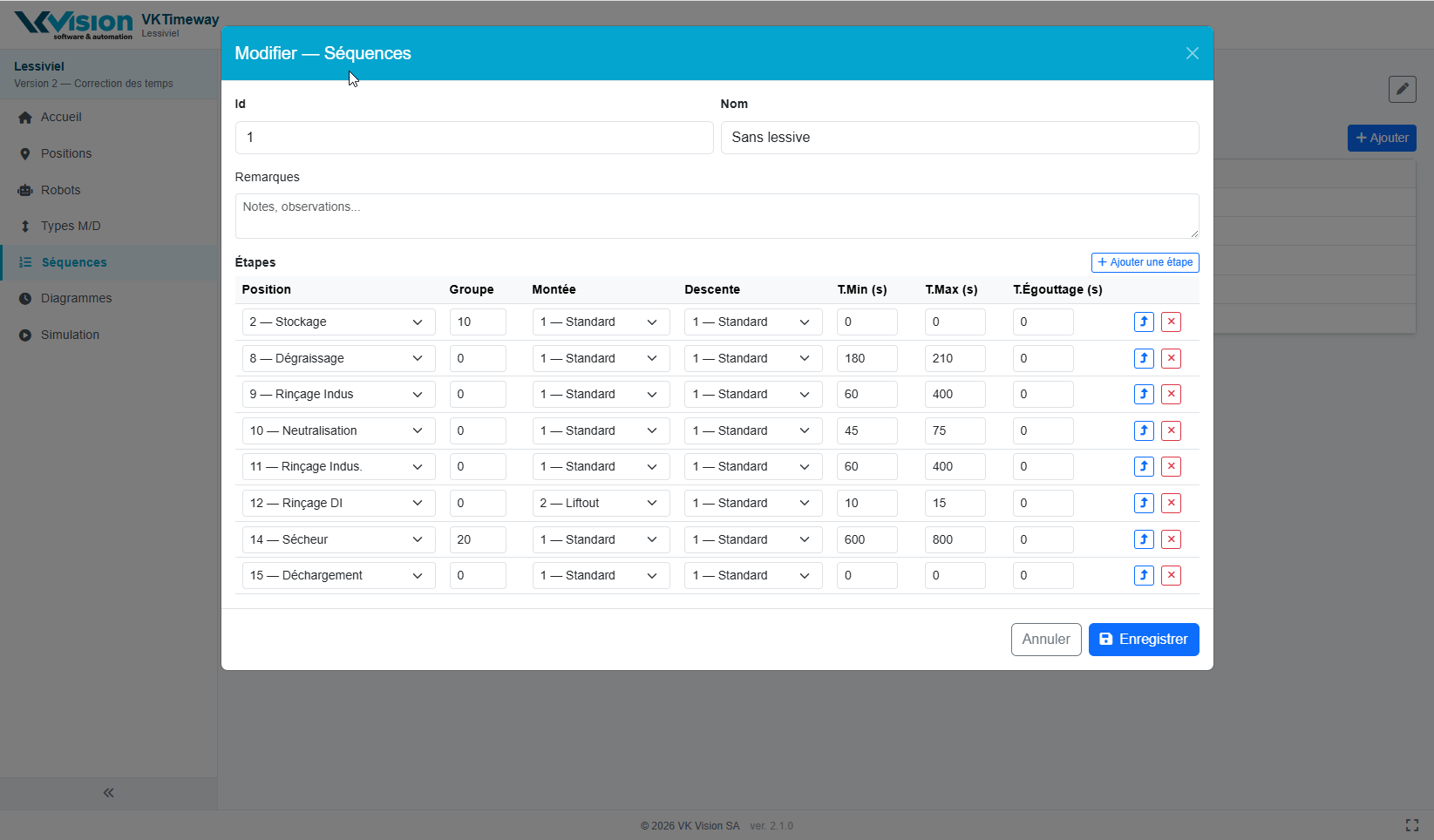Open the Positions sidebar item

65,153
